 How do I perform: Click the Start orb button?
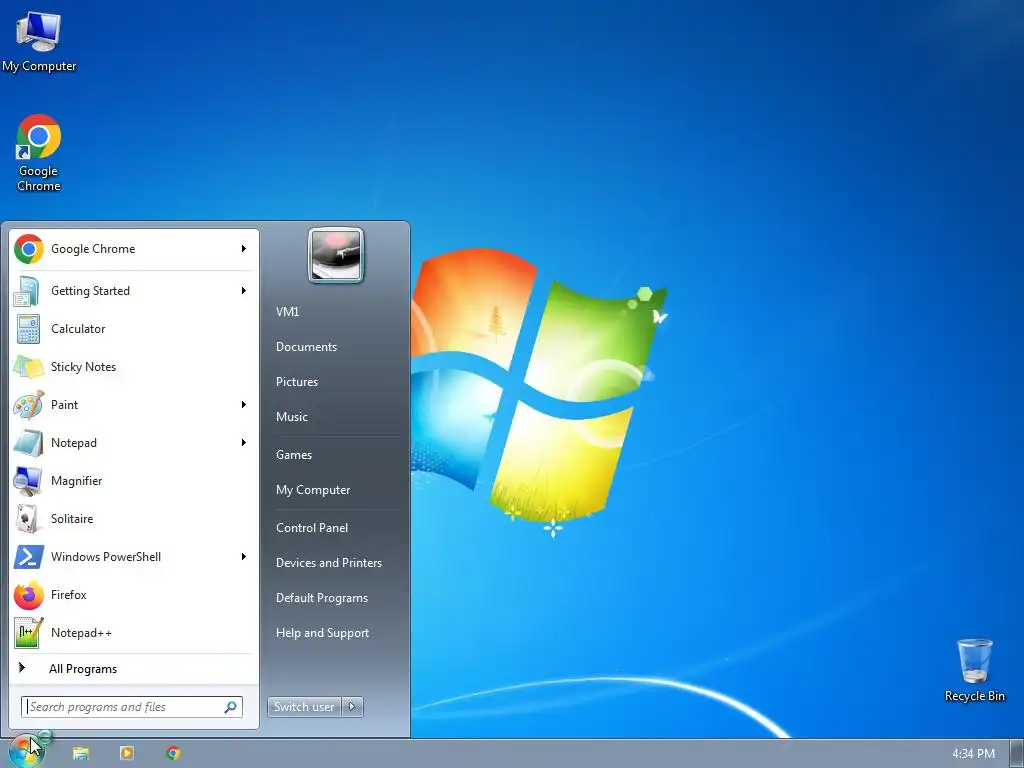point(25,751)
